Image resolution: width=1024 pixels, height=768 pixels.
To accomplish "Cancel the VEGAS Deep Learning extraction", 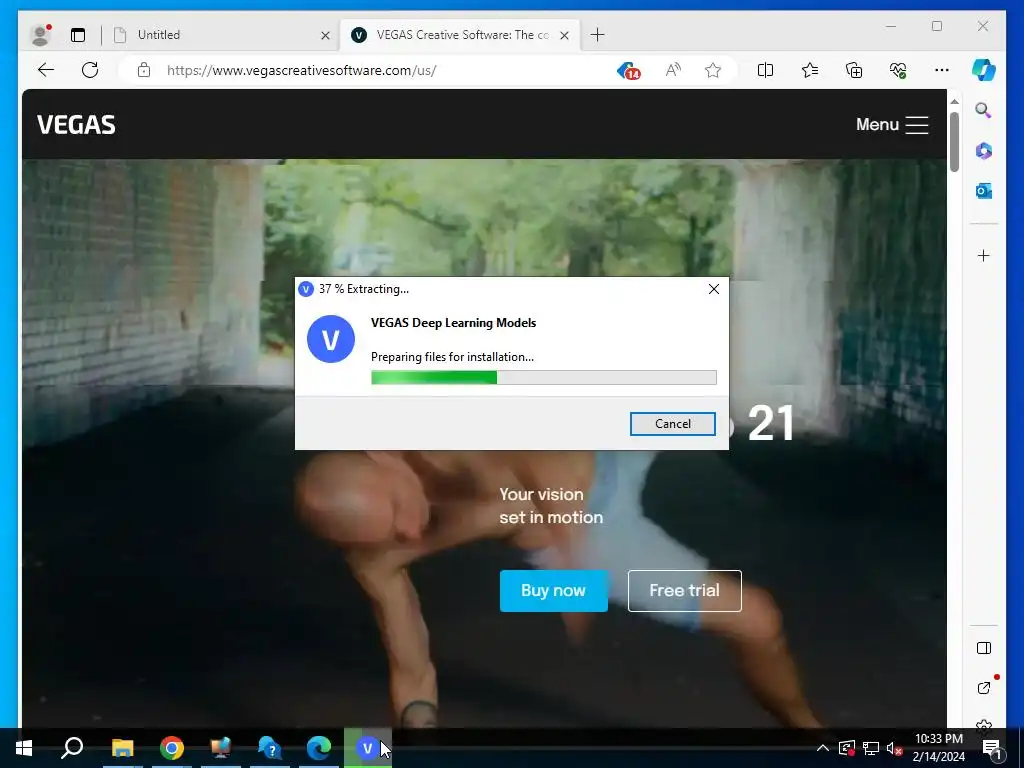I will [x=673, y=424].
